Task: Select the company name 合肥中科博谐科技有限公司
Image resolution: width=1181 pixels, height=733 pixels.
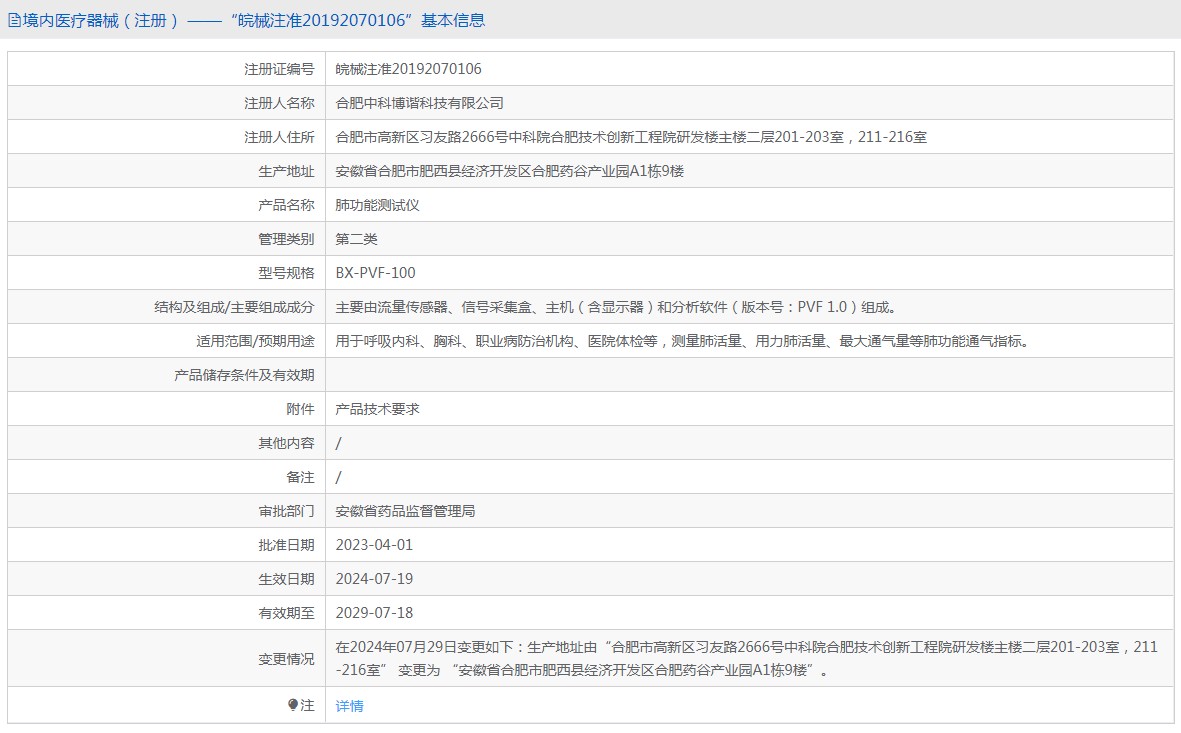Action: click(420, 103)
